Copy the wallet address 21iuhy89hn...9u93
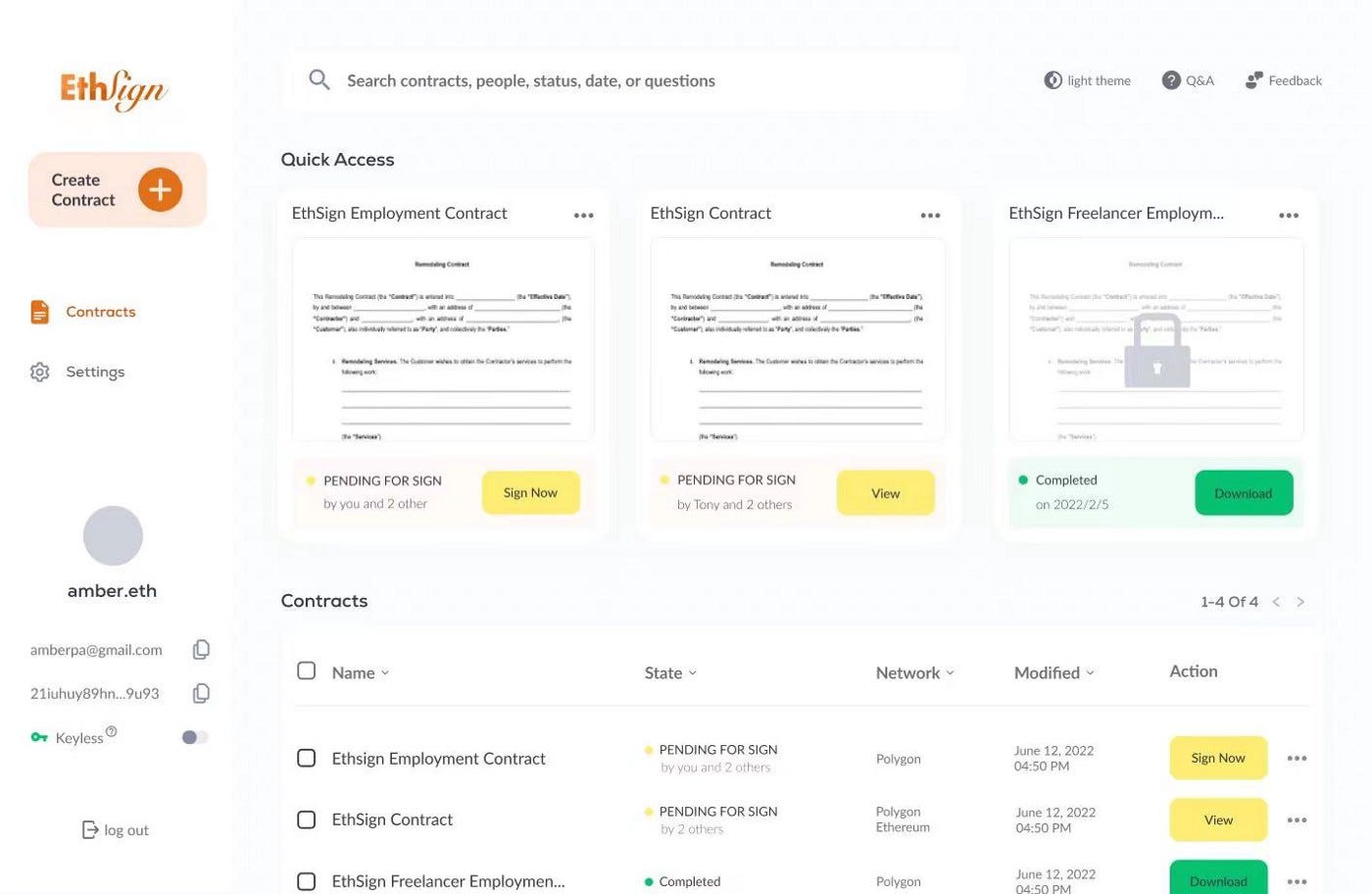 (201, 693)
